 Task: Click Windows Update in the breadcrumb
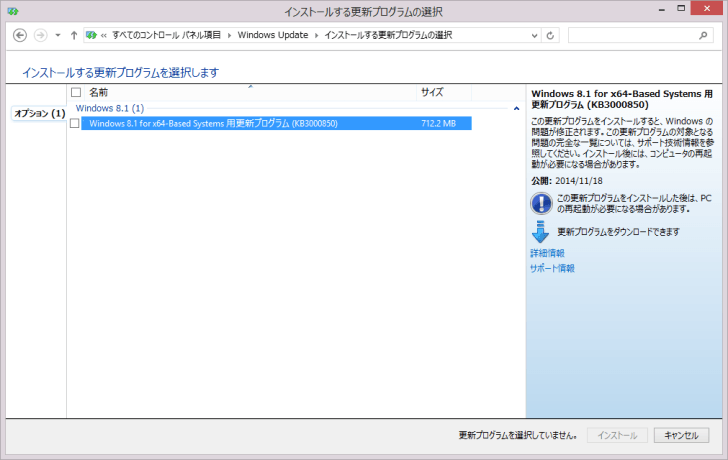tap(274, 35)
